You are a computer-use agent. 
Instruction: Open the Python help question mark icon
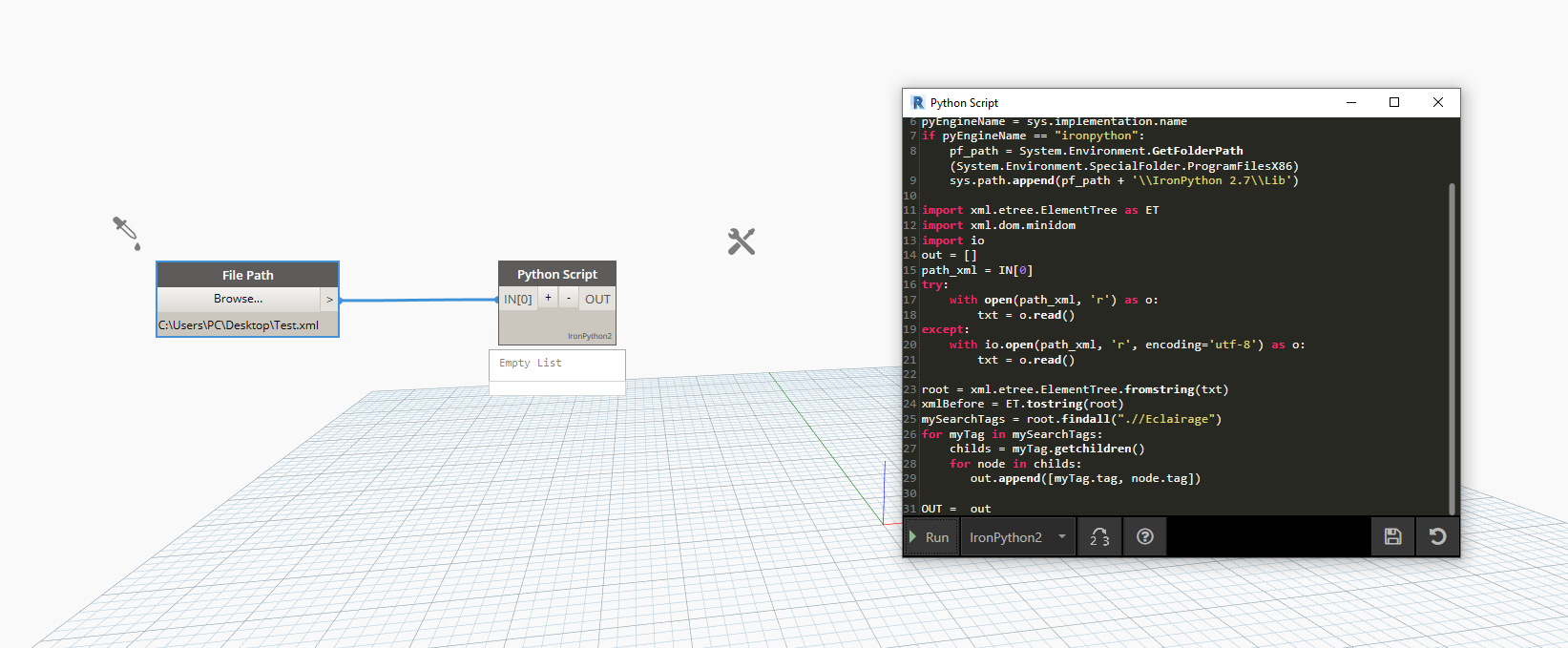click(1144, 536)
